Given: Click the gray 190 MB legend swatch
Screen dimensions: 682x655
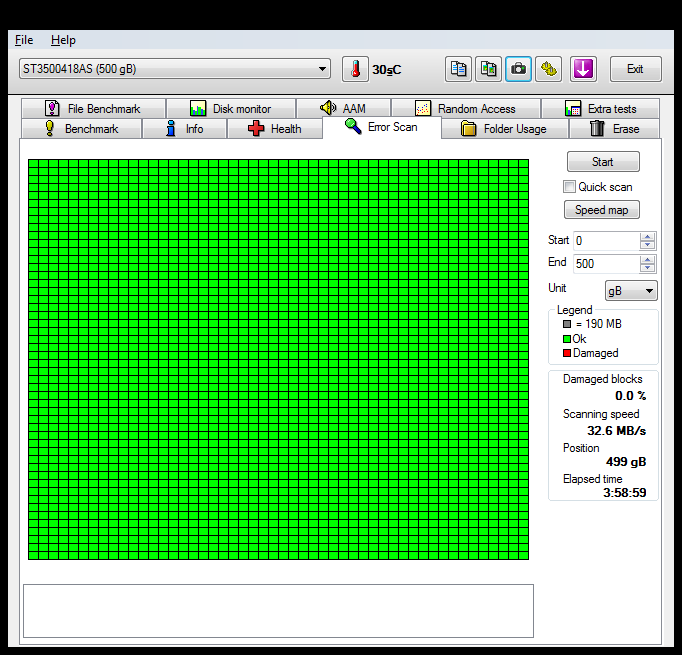Looking at the screenshot, I should (567, 324).
